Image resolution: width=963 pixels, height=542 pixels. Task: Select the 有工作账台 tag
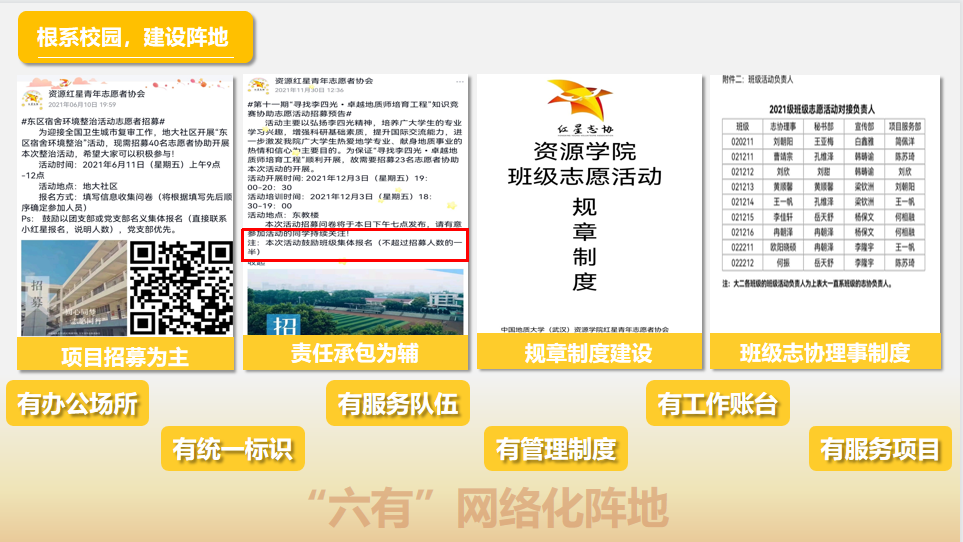click(x=716, y=404)
